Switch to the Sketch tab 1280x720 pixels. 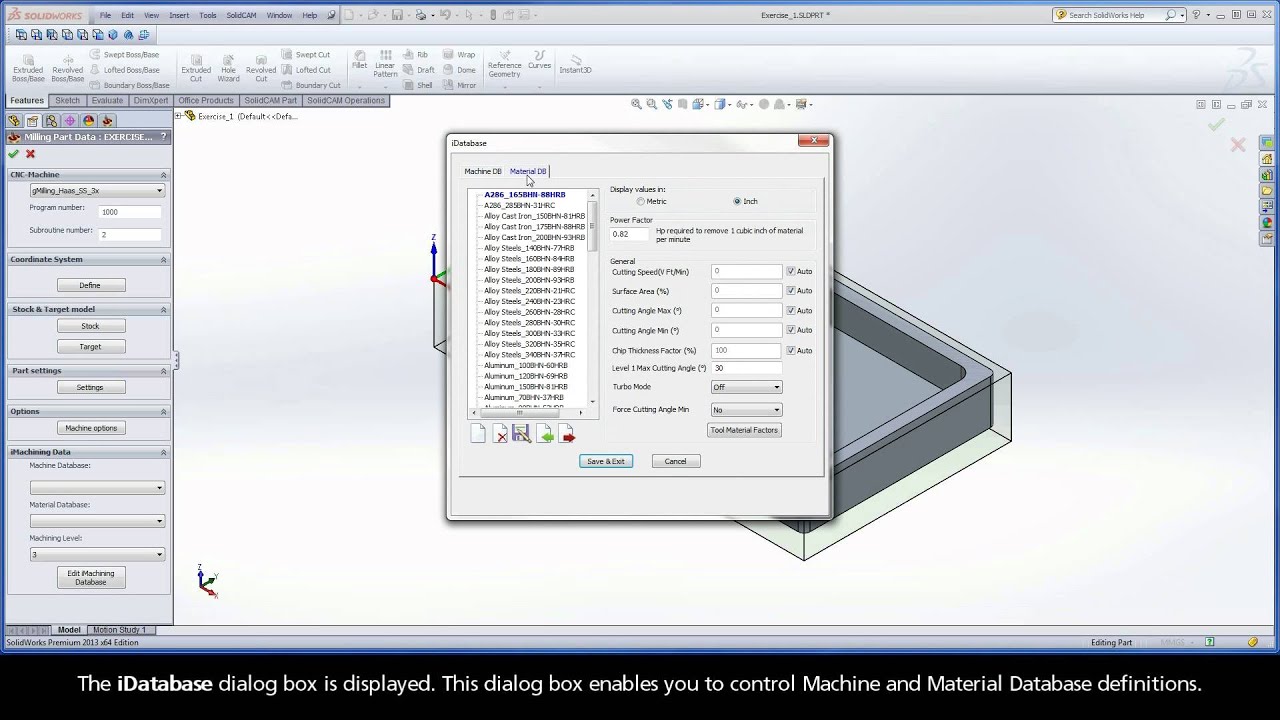click(68, 100)
